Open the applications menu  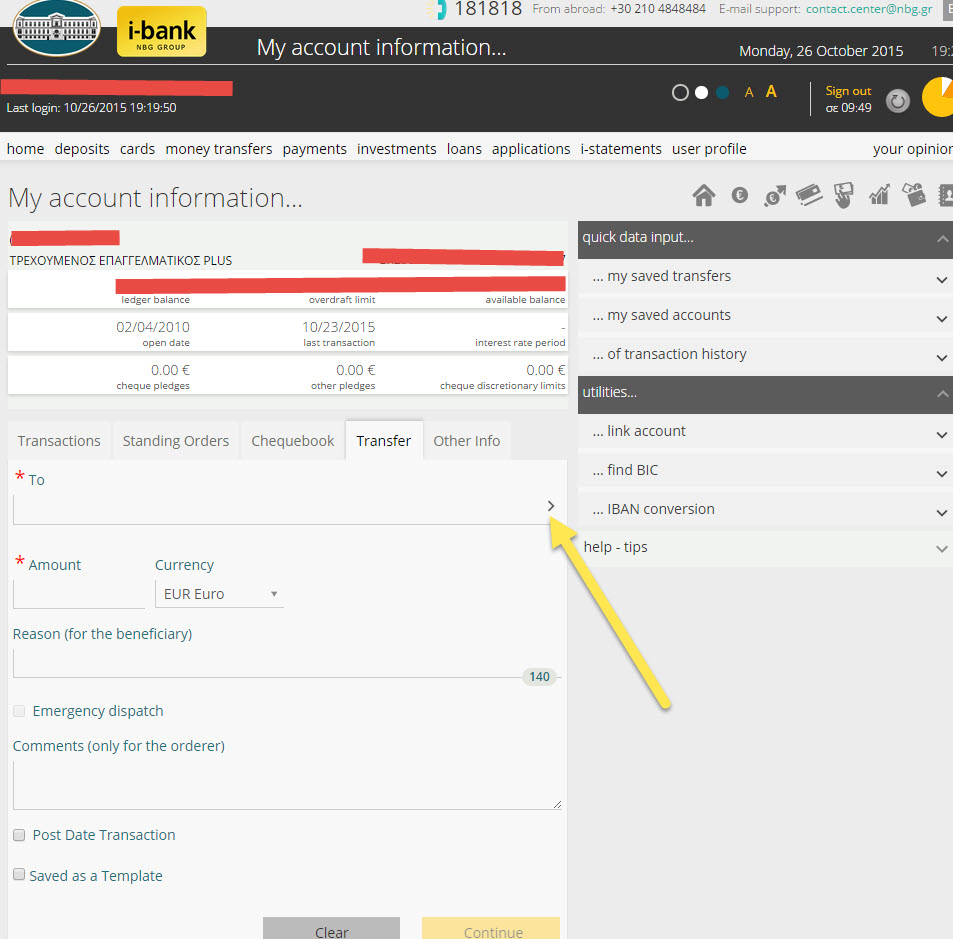(x=531, y=149)
